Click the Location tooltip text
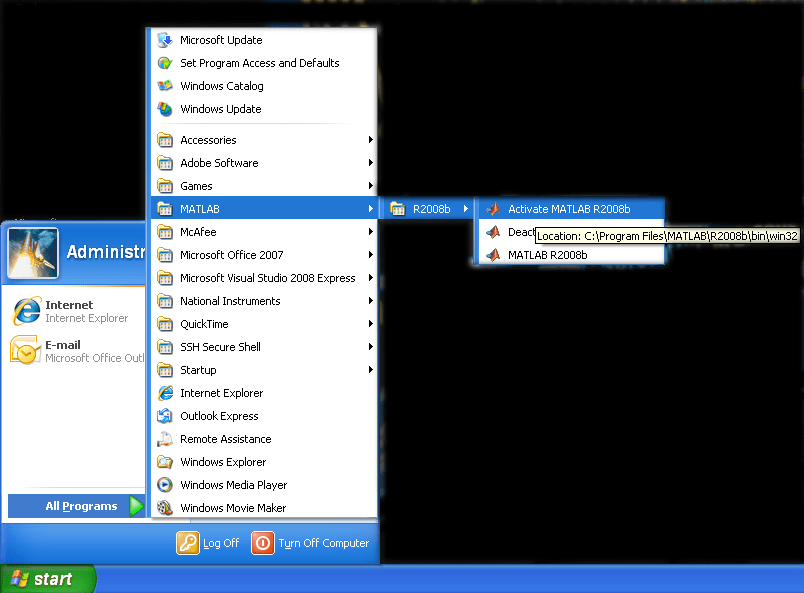804x593 pixels. (667, 236)
